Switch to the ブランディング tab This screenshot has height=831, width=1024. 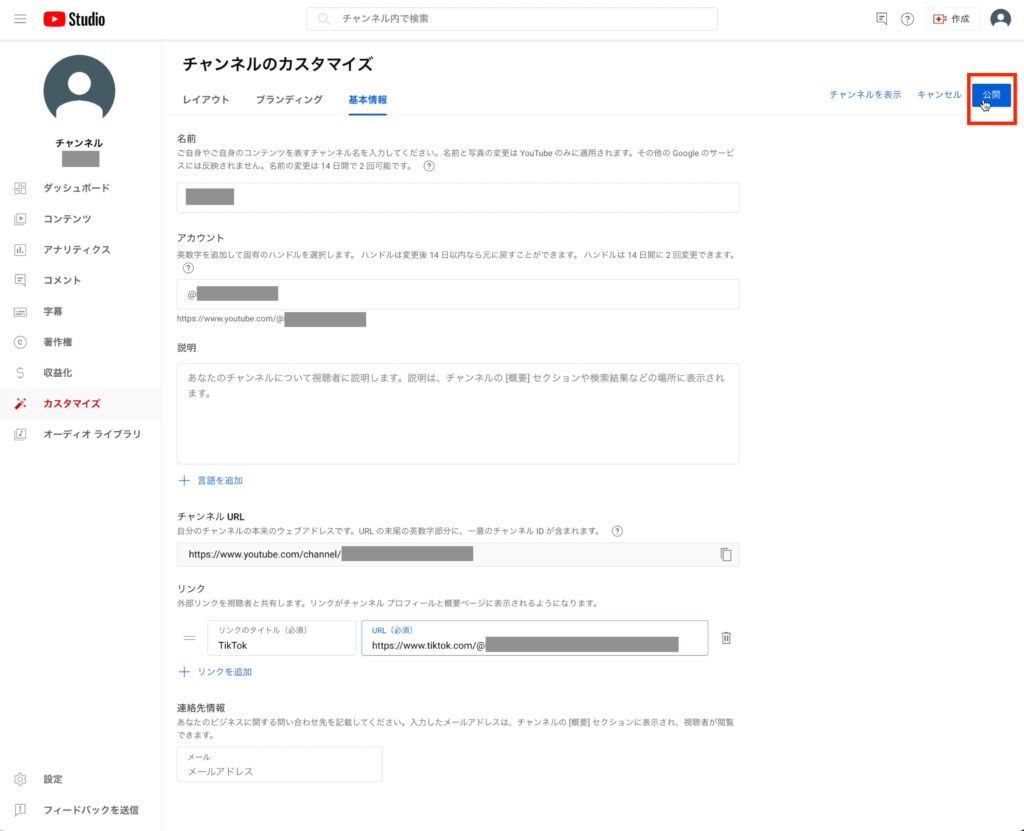(x=289, y=100)
